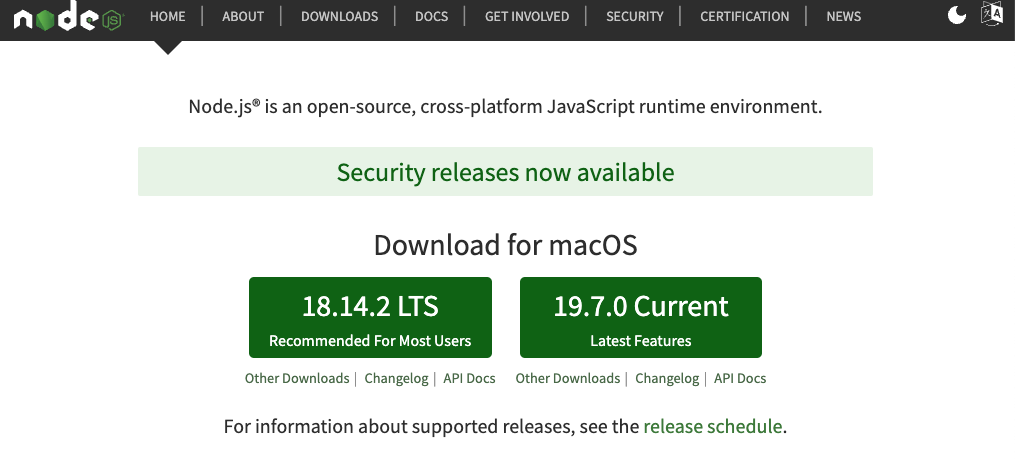View Changelog for 19.7.0 Current

pyautogui.click(x=667, y=379)
